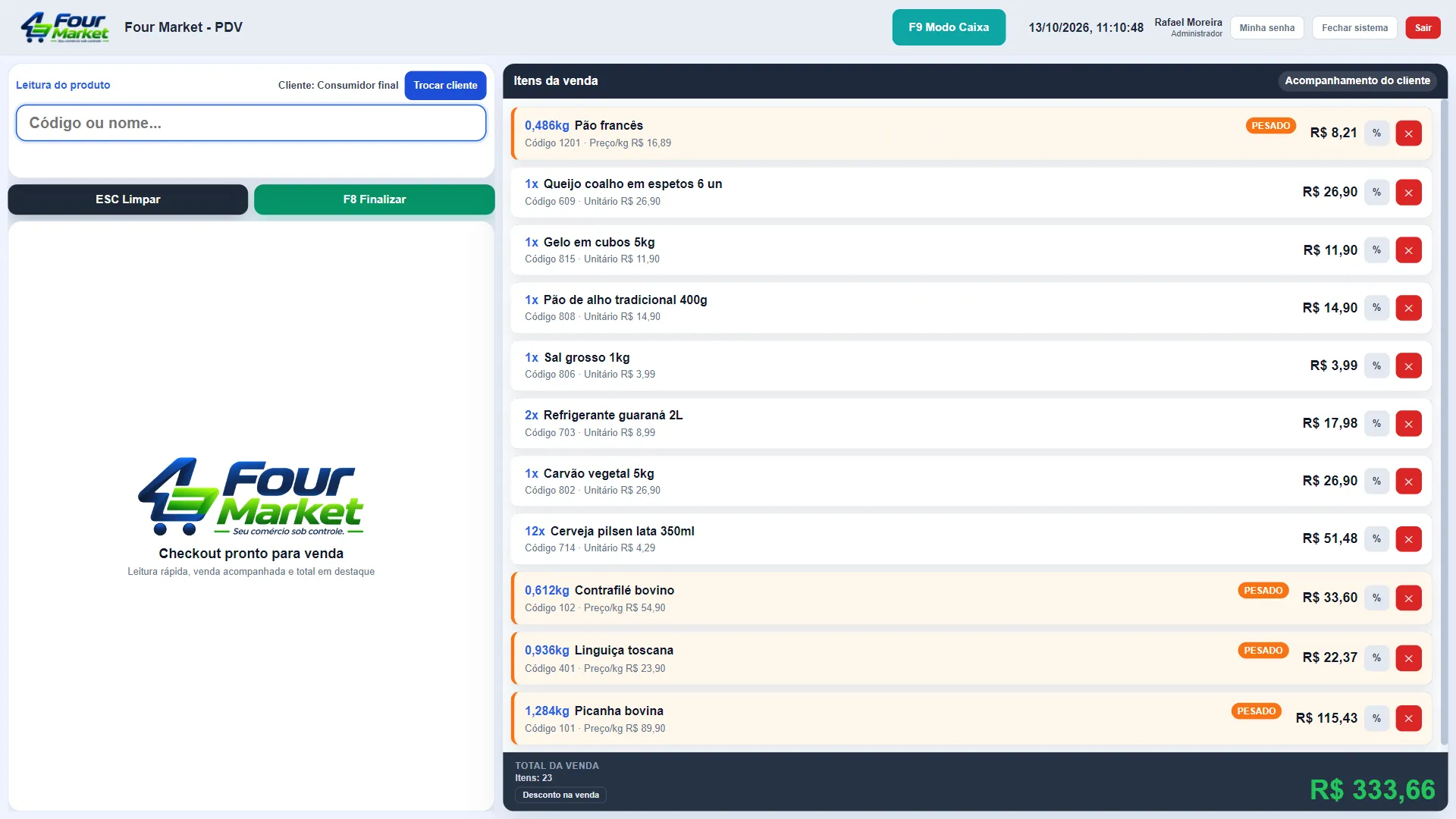Viewport: 1456px width, 819px height.
Task: Click the R$ 333,66 sale total
Action: pyautogui.click(x=1372, y=790)
